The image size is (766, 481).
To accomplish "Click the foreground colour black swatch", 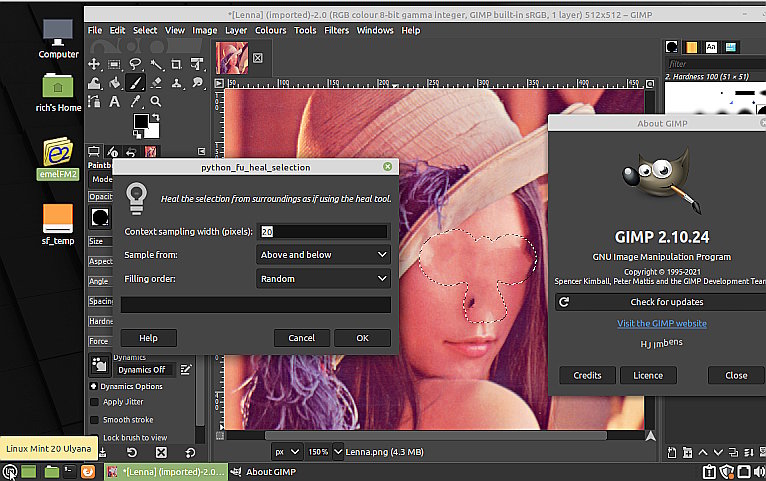I will coord(141,121).
